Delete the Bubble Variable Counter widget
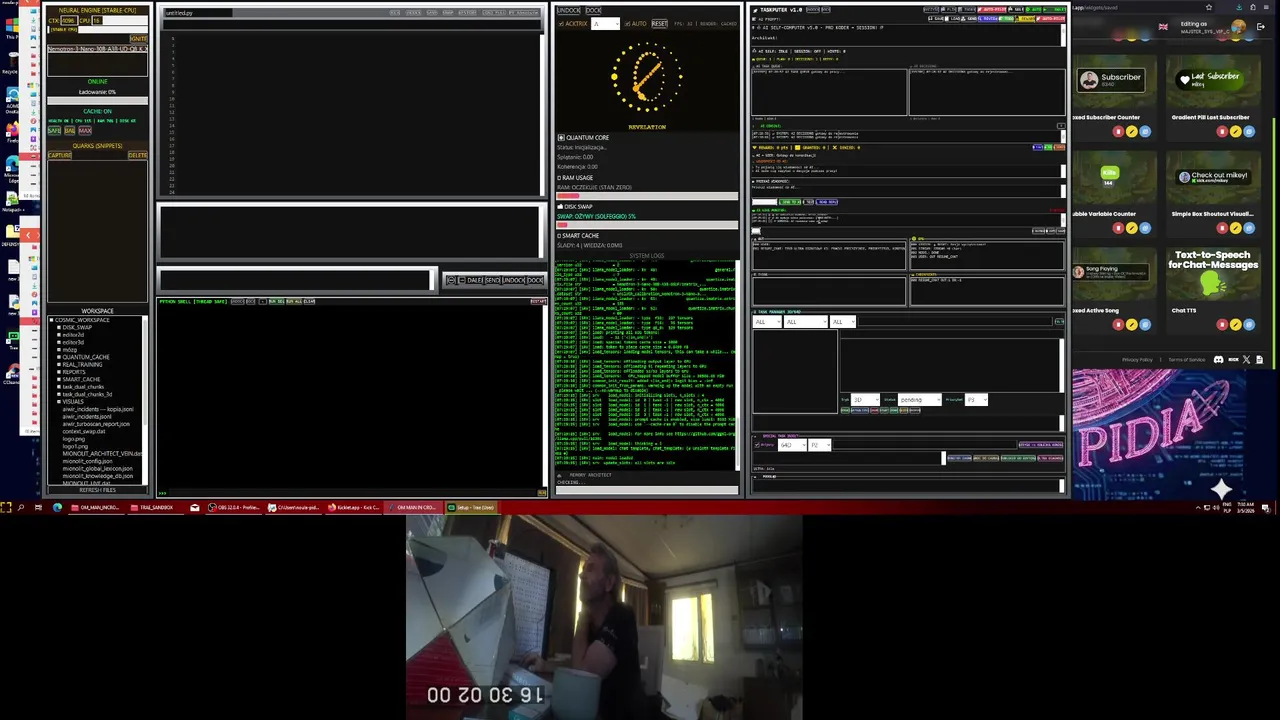 pos(1118,228)
